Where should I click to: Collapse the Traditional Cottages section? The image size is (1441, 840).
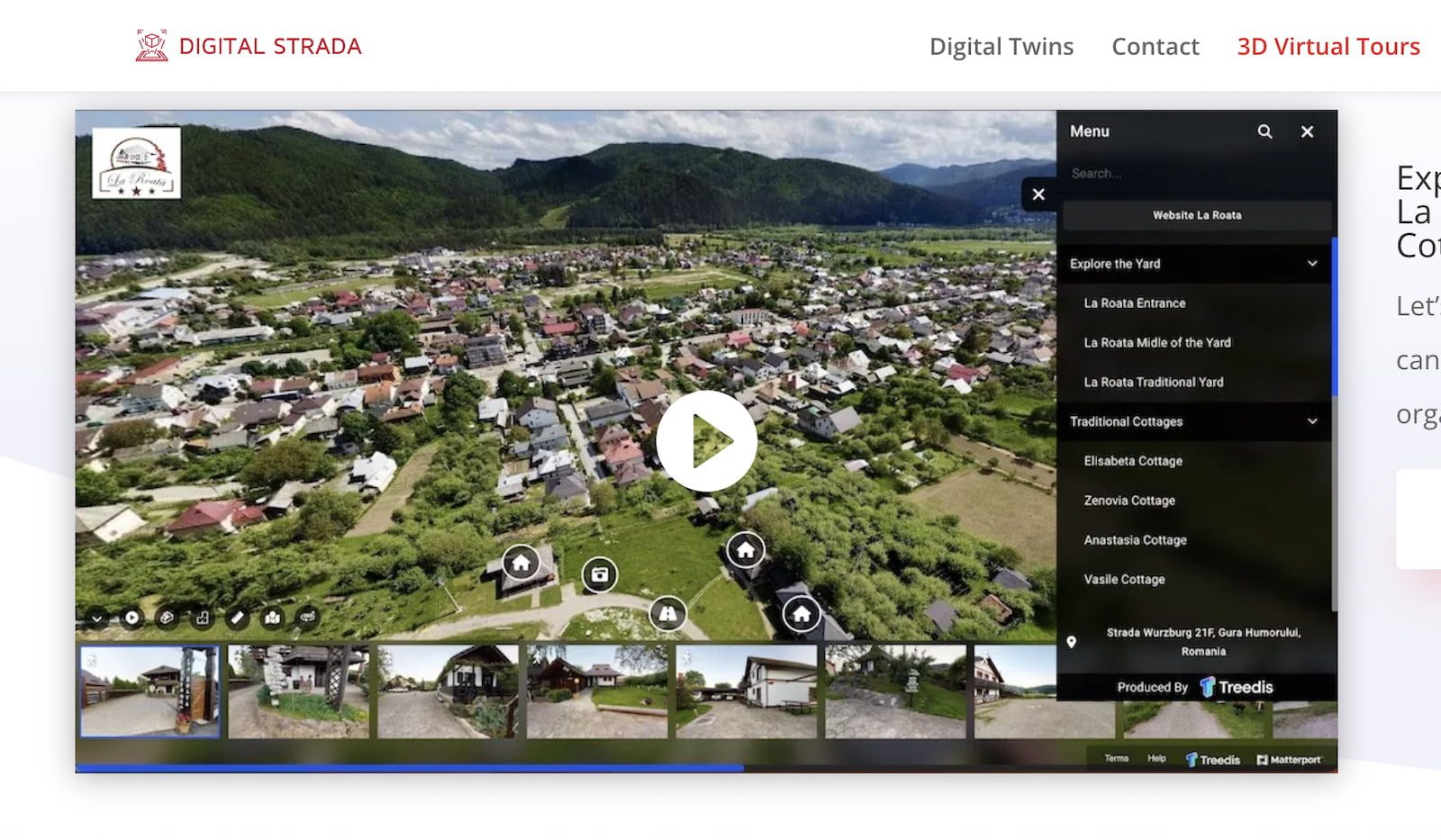pos(1312,421)
